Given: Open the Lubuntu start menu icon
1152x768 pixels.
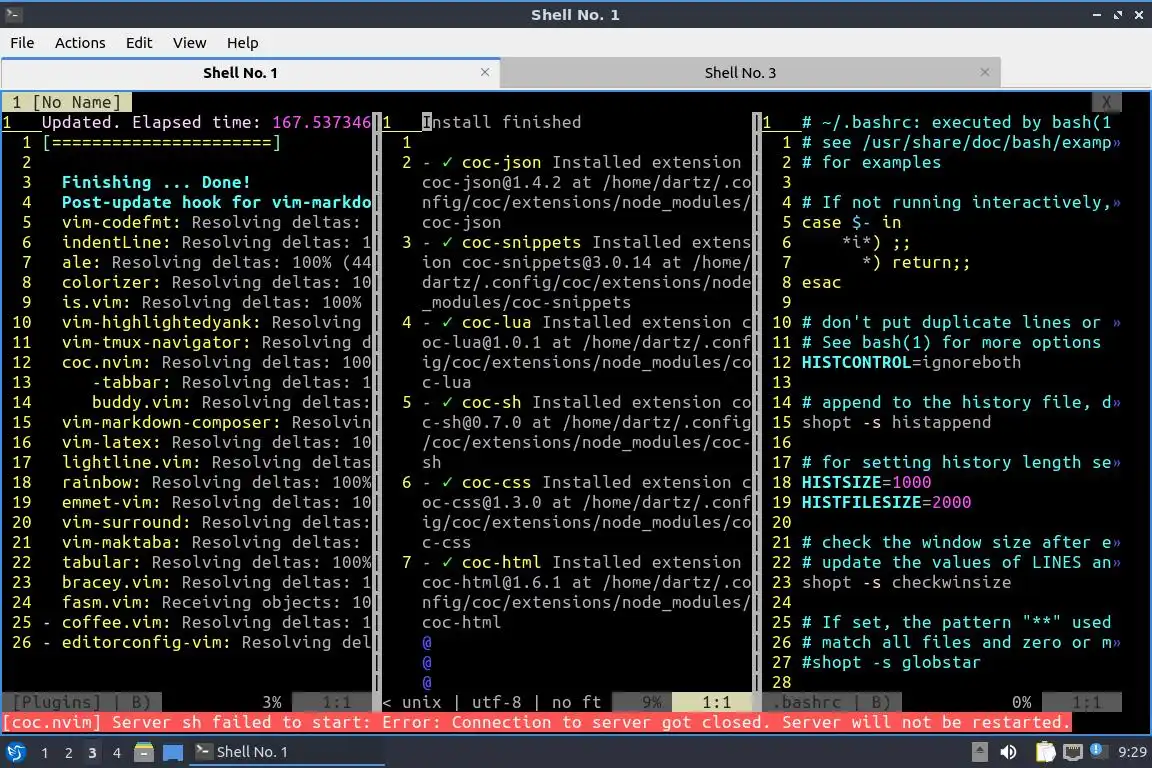Looking at the screenshot, I should [x=15, y=752].
